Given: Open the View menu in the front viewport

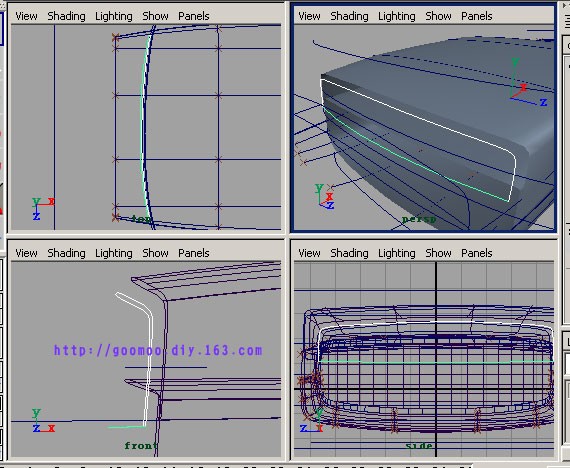Looking at the screenshot, I should [26, 253].
